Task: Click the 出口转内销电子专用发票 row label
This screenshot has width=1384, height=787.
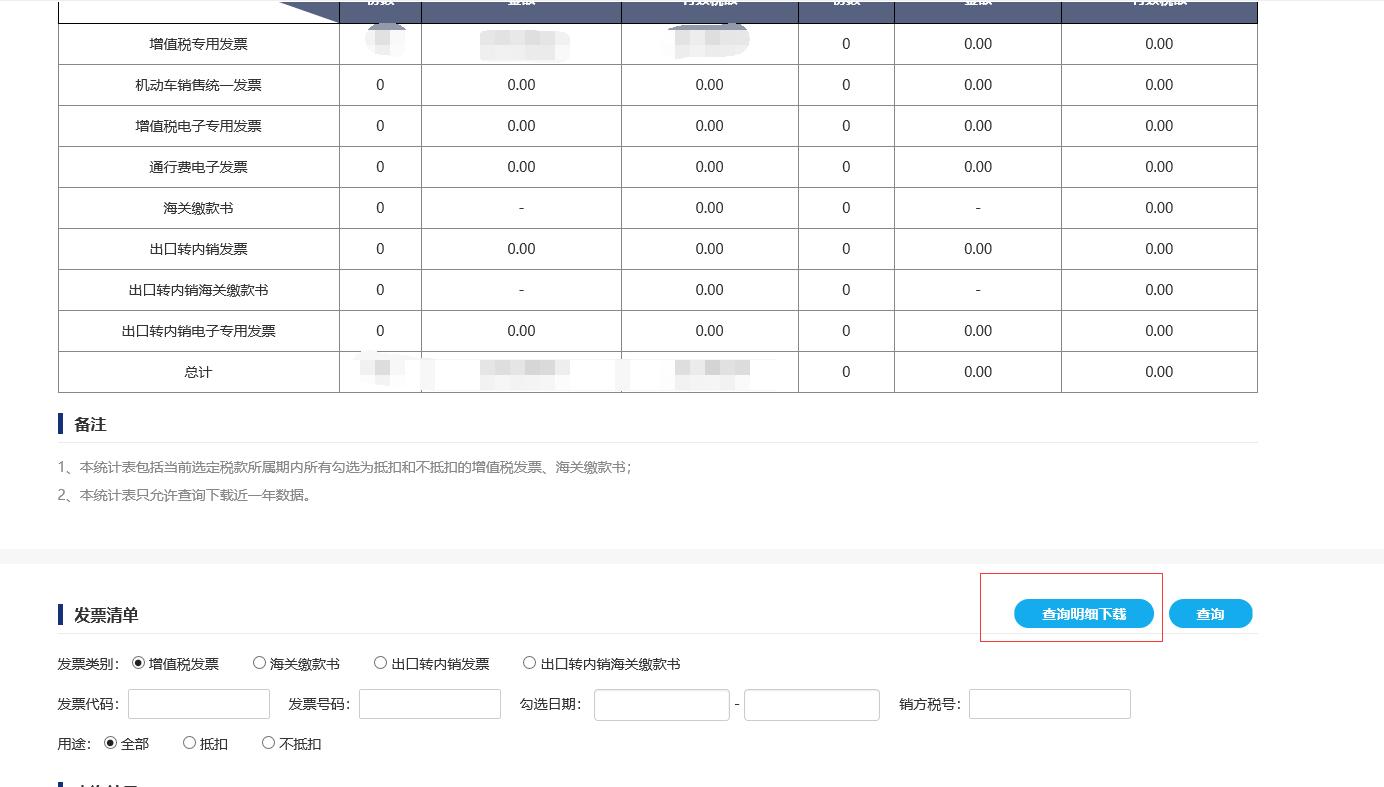Action: 198,331
